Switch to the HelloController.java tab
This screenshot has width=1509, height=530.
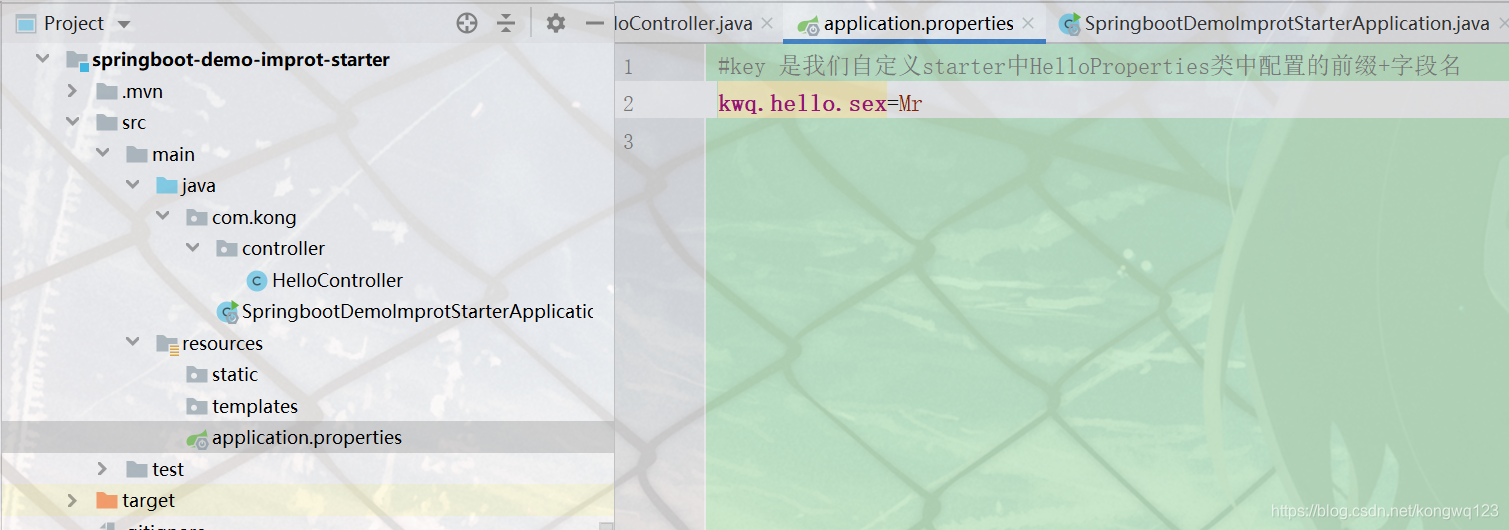click(684, 23)
